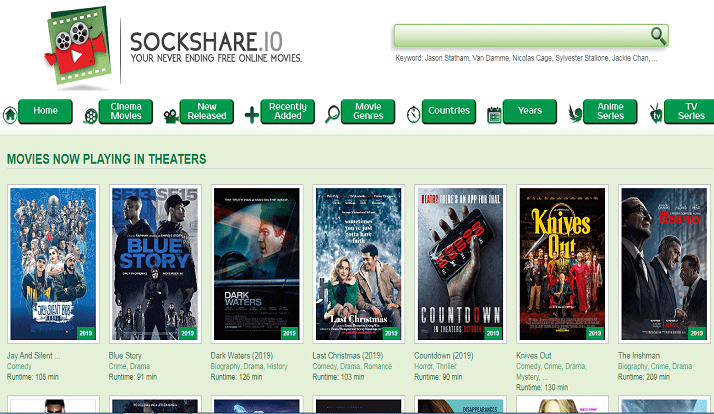The width and height of the screenshot is (714, 414).
Task: Open the Home menu button
Action: pyautogui.click(x=45, y=111)
